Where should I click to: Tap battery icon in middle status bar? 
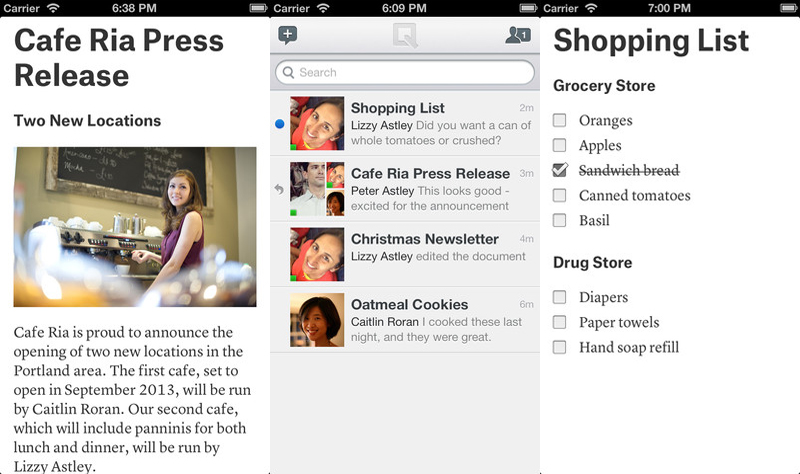coord(529,8)
